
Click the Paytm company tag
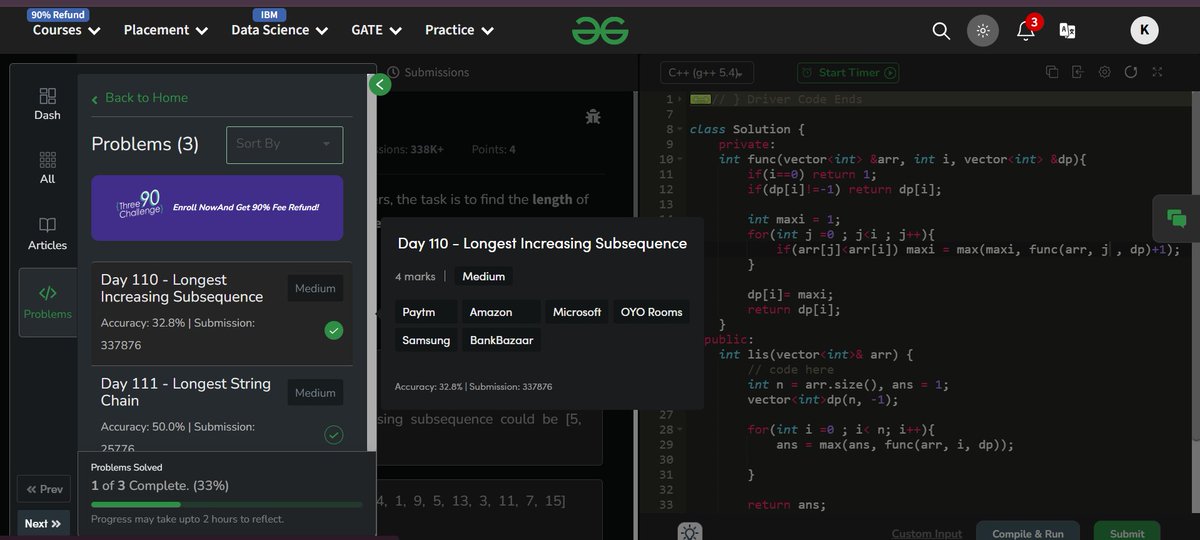pos(426,312)
